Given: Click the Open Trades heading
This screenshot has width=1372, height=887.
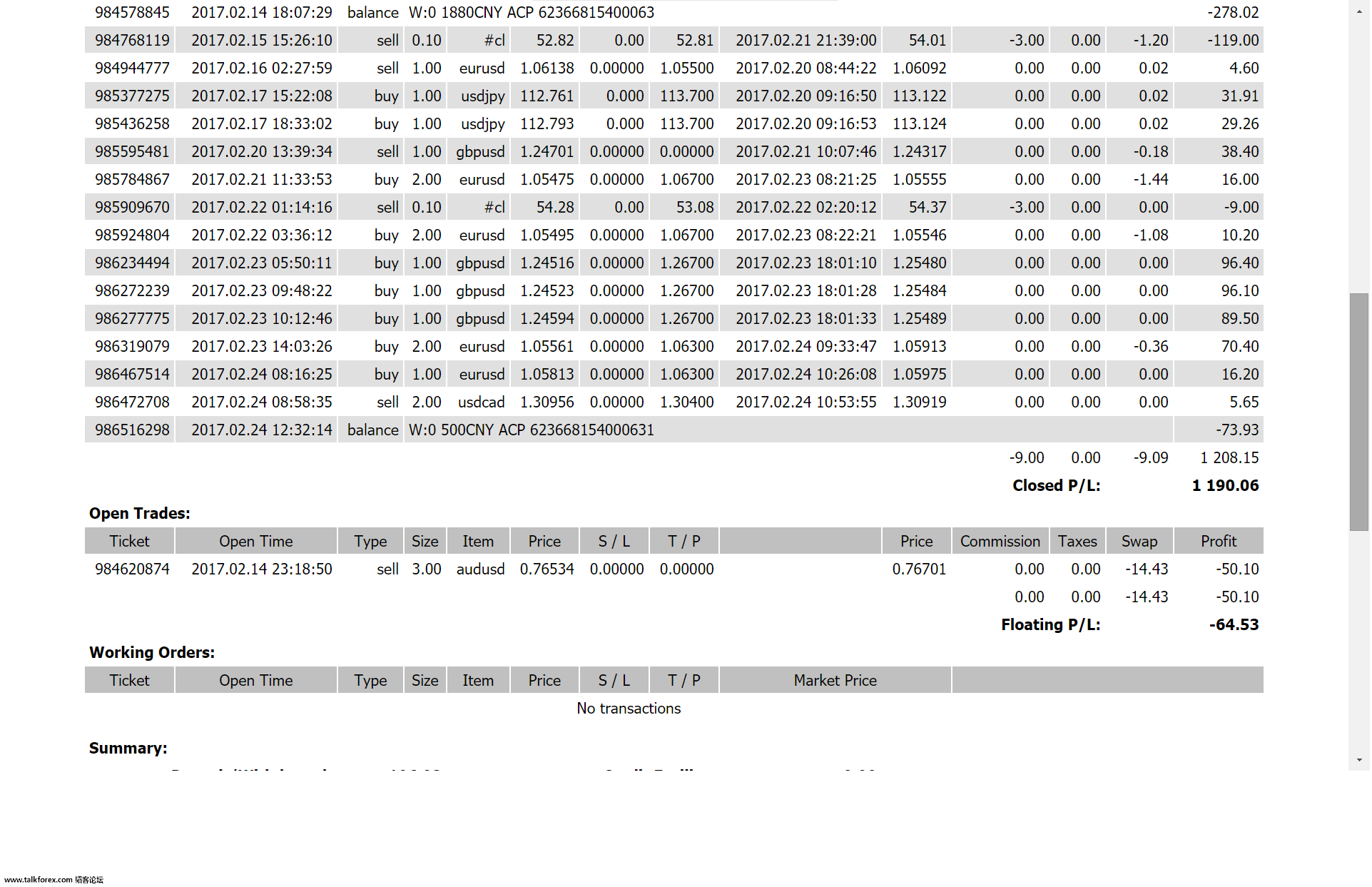Looking at the screenshot, I should coord(140,514).
